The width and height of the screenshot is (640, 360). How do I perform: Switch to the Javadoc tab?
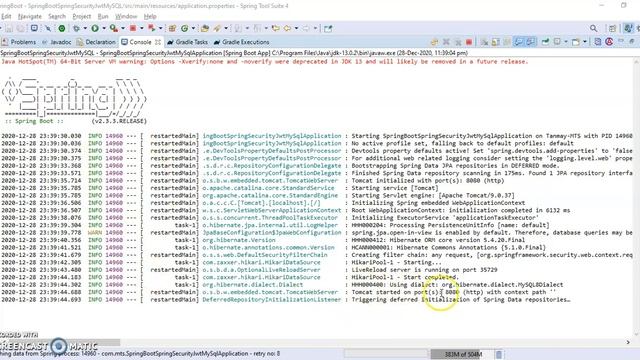pyautogui.click(x=57, y=42)
